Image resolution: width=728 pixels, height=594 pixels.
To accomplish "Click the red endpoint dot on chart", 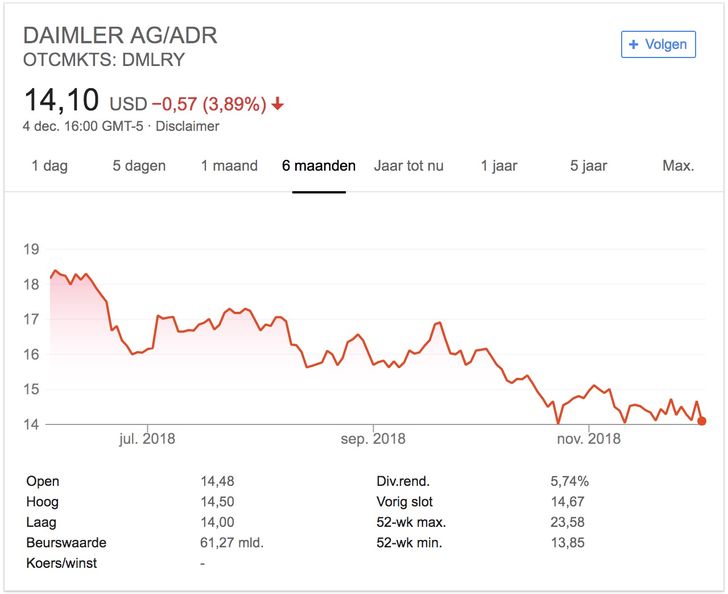I will (702, 421).
